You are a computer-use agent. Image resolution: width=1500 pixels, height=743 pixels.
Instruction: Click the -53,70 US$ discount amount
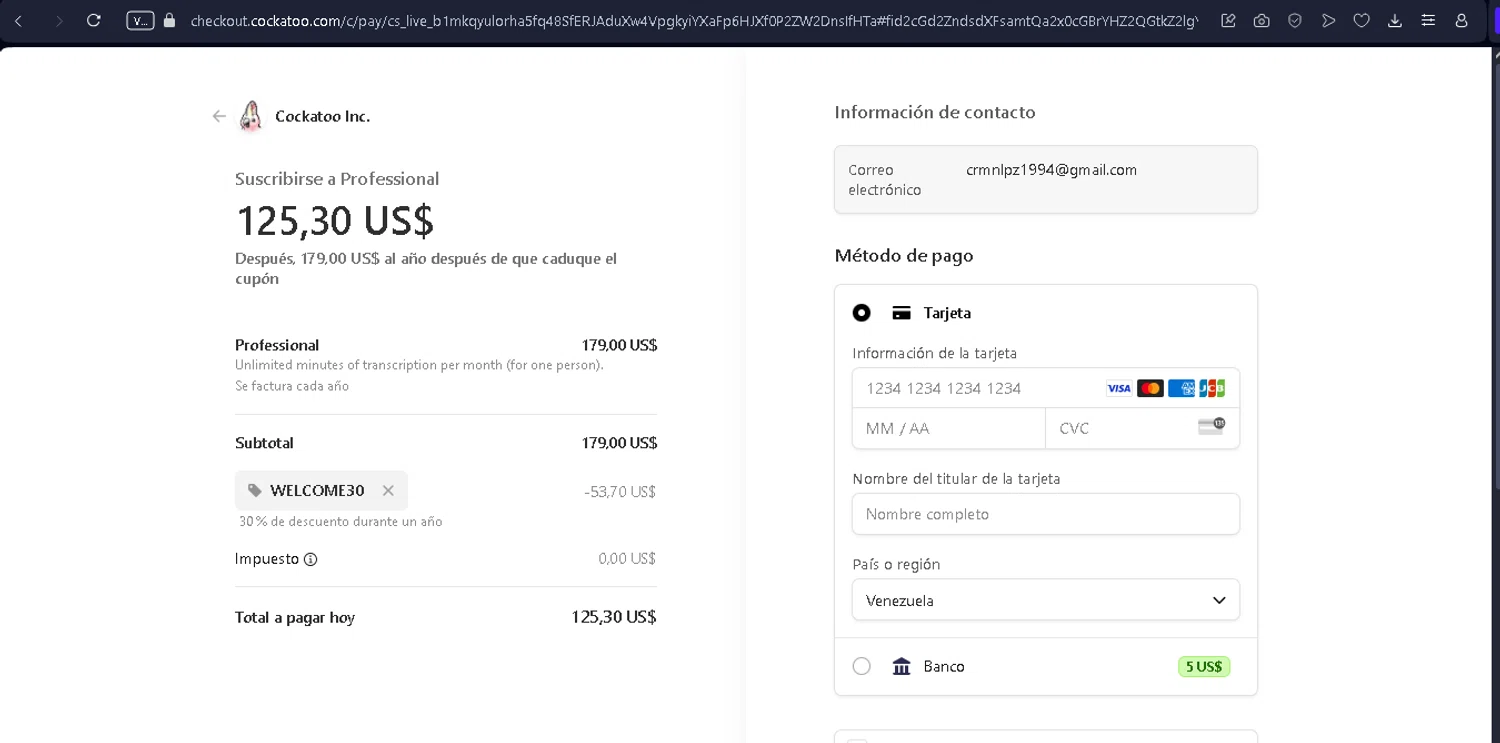[620, 492]
